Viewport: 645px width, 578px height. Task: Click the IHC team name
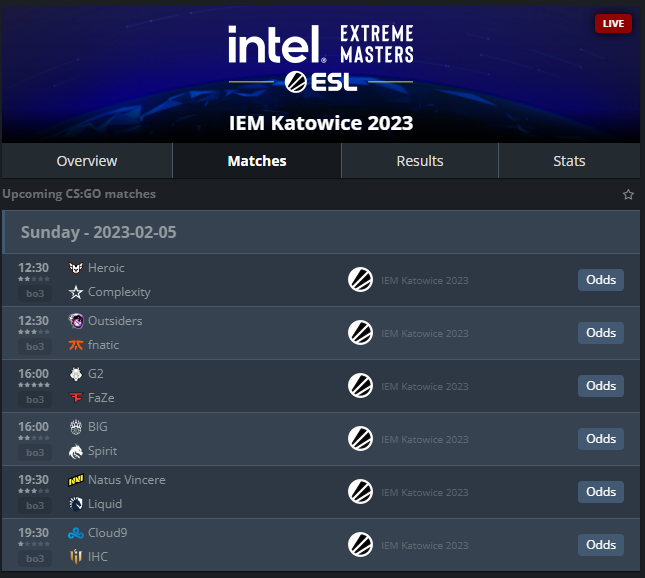click(x=98, y=557)
